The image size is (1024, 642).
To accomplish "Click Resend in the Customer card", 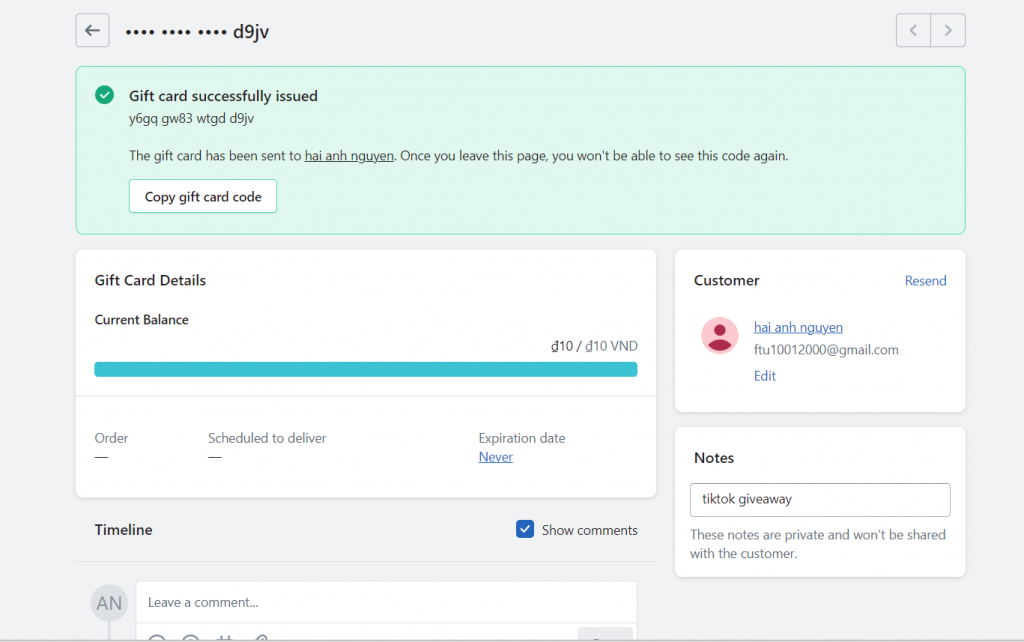I will pyautogui.click(x=925, y=281).
